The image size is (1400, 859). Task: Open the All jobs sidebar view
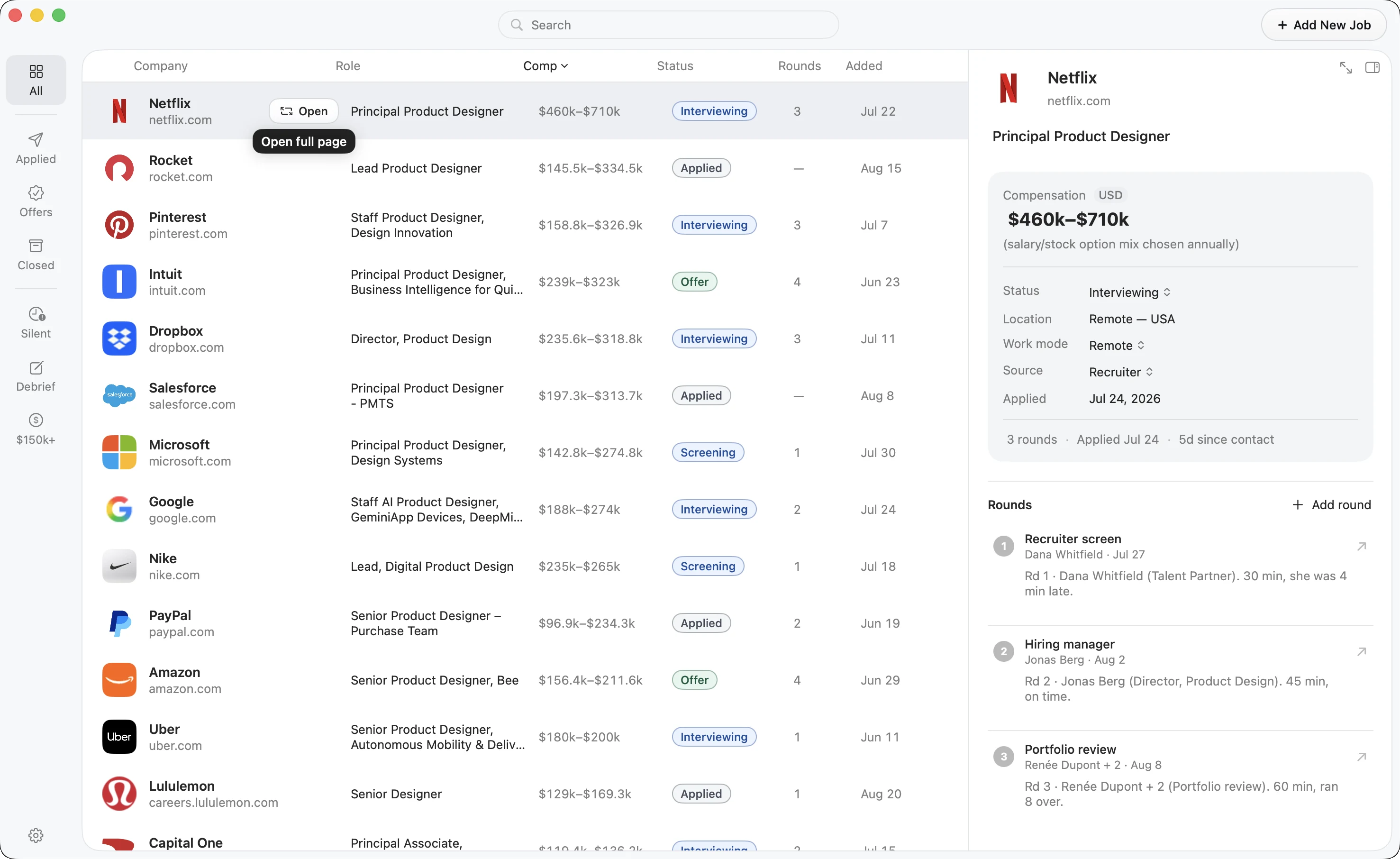click(36, 80)
